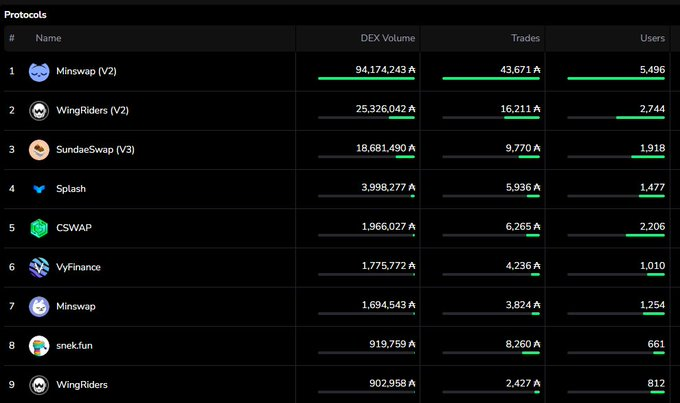The width and height of the screenshot is (680, 403).
Task: Click the trades value 43,671 ₳
Action: tap(520, 70)
